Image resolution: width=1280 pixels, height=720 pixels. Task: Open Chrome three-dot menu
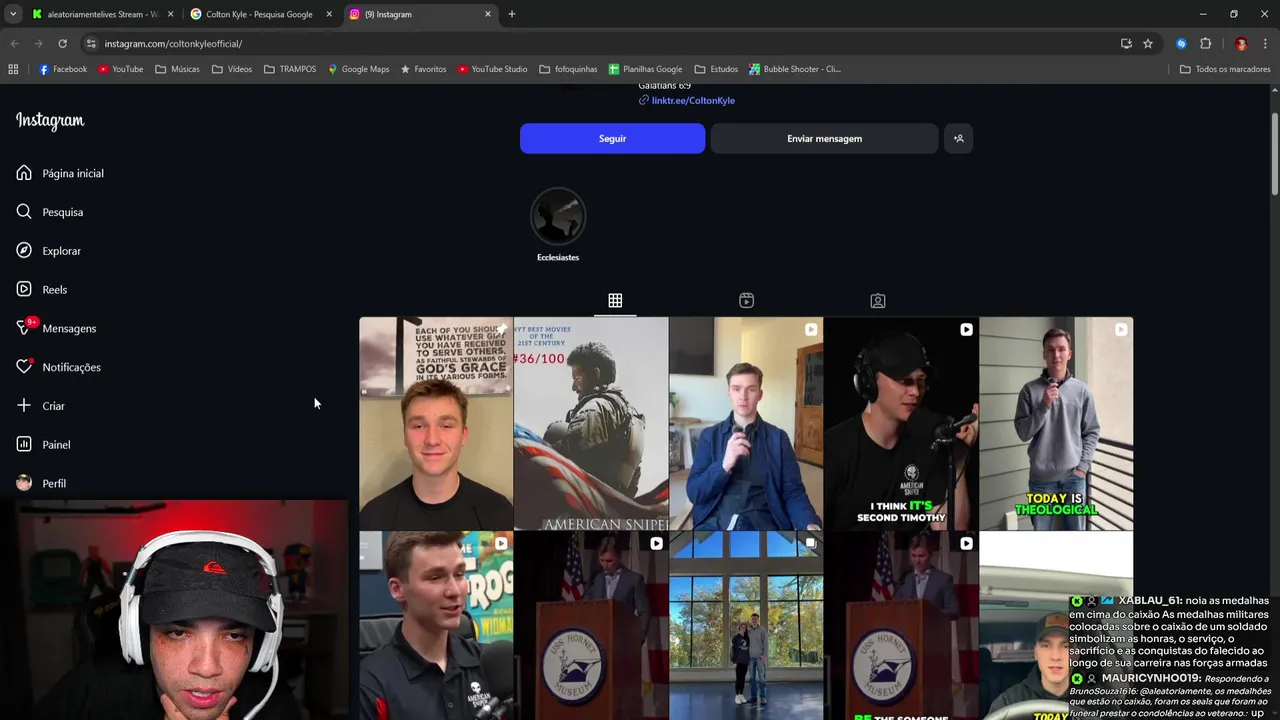click(x=1265, y=44)
